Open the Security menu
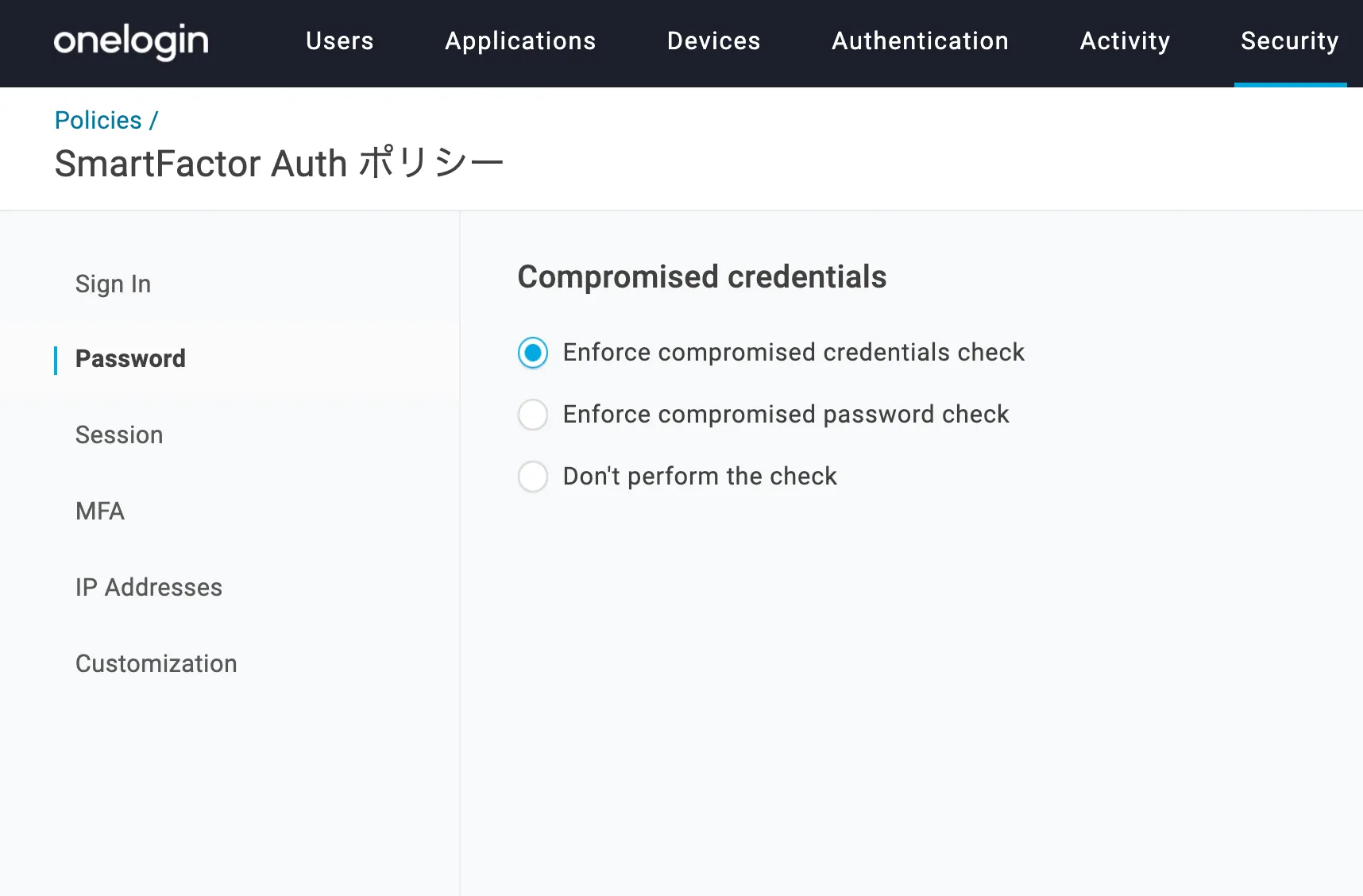1363x896 pixels. 1289,41
